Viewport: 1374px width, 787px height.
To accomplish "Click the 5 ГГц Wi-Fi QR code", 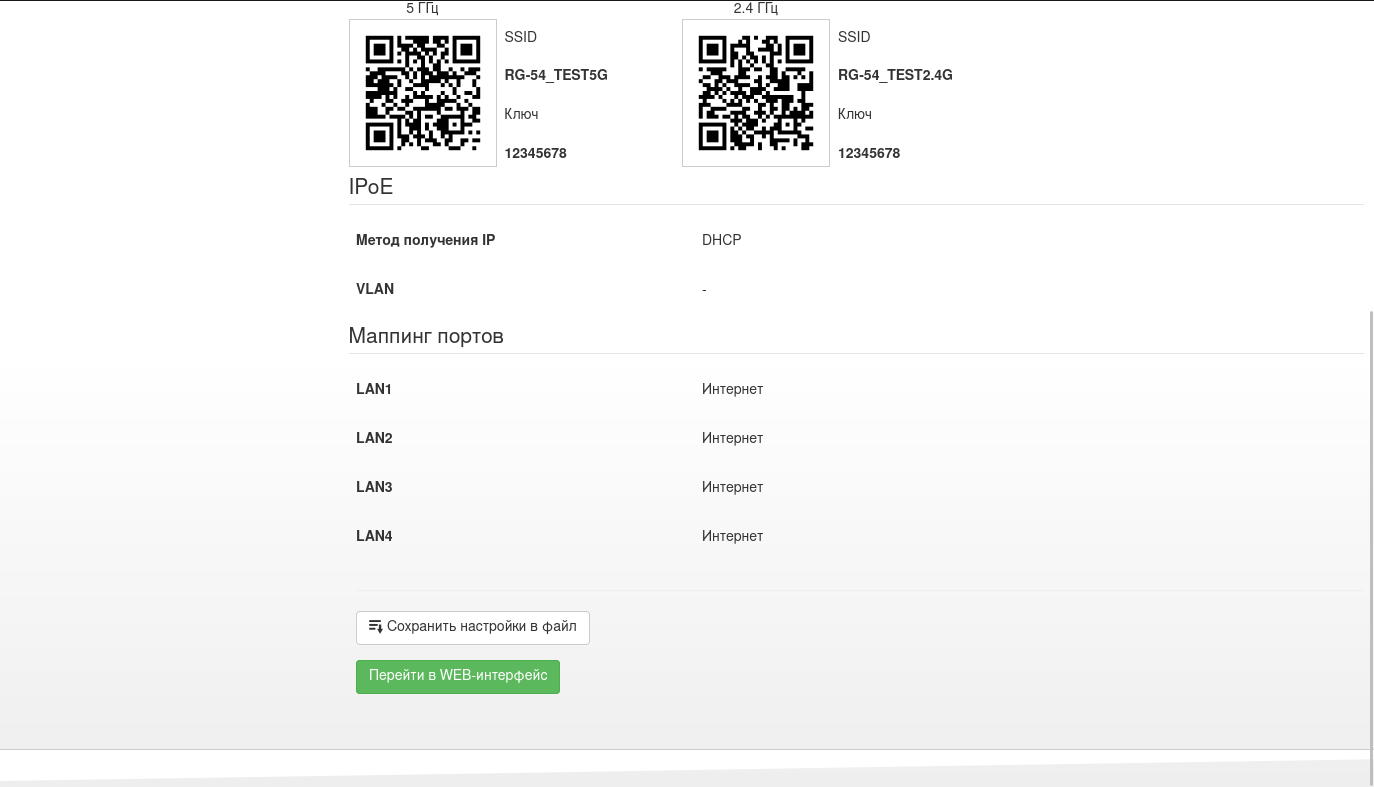I will point(422,93).
